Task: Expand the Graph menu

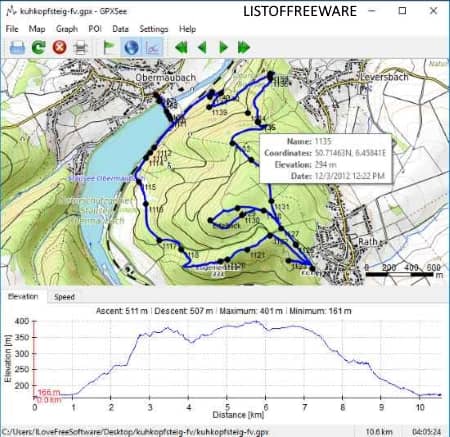Action: tap(67, 29)
